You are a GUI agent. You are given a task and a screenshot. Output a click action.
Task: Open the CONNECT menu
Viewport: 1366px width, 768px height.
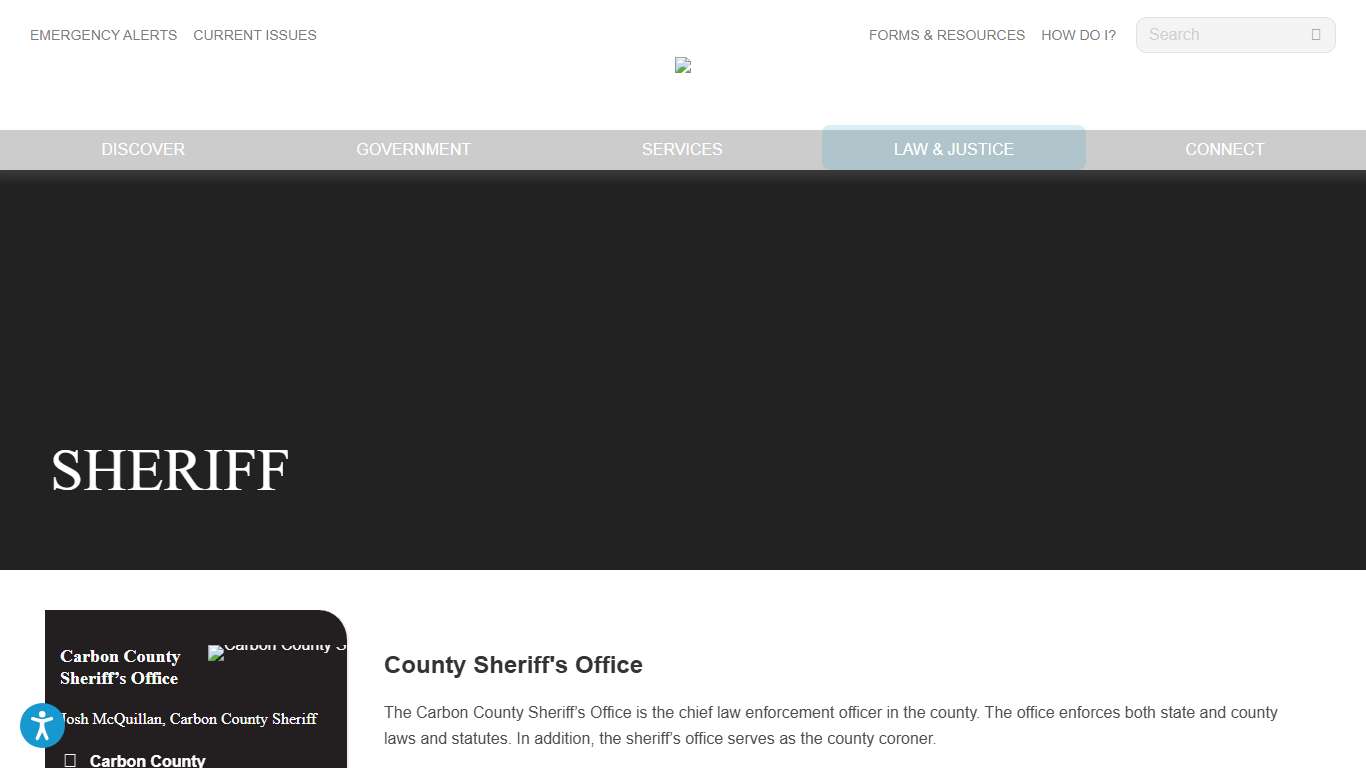[1224, 149]
